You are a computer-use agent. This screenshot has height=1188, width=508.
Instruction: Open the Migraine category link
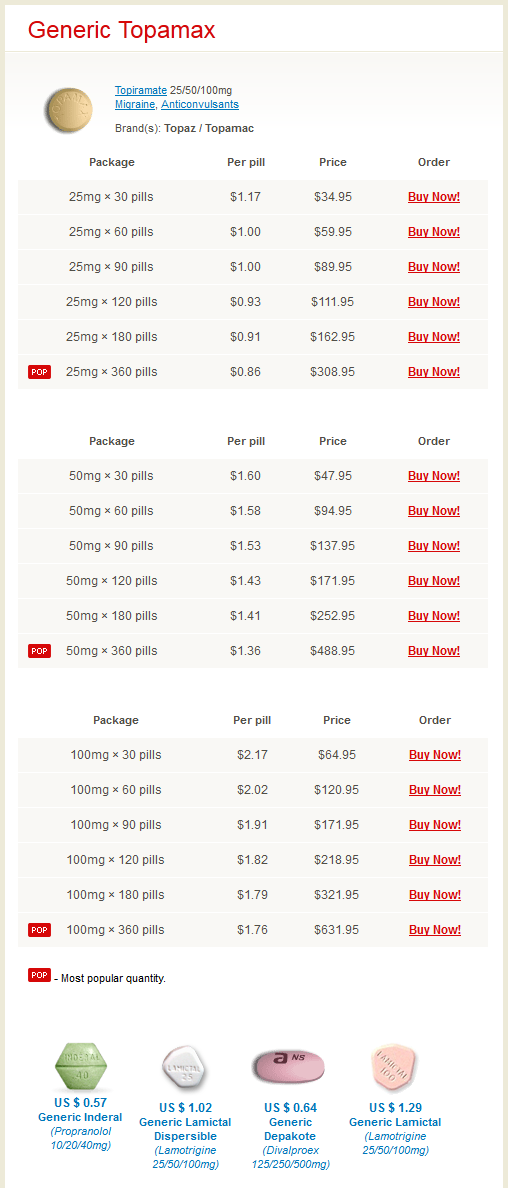pos(136,105)
